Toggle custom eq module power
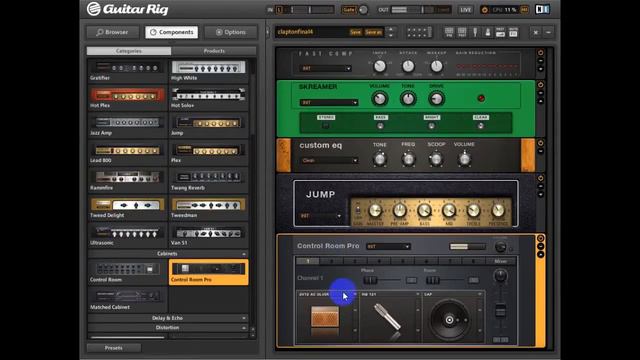640x360 pixels. point(540,143)
